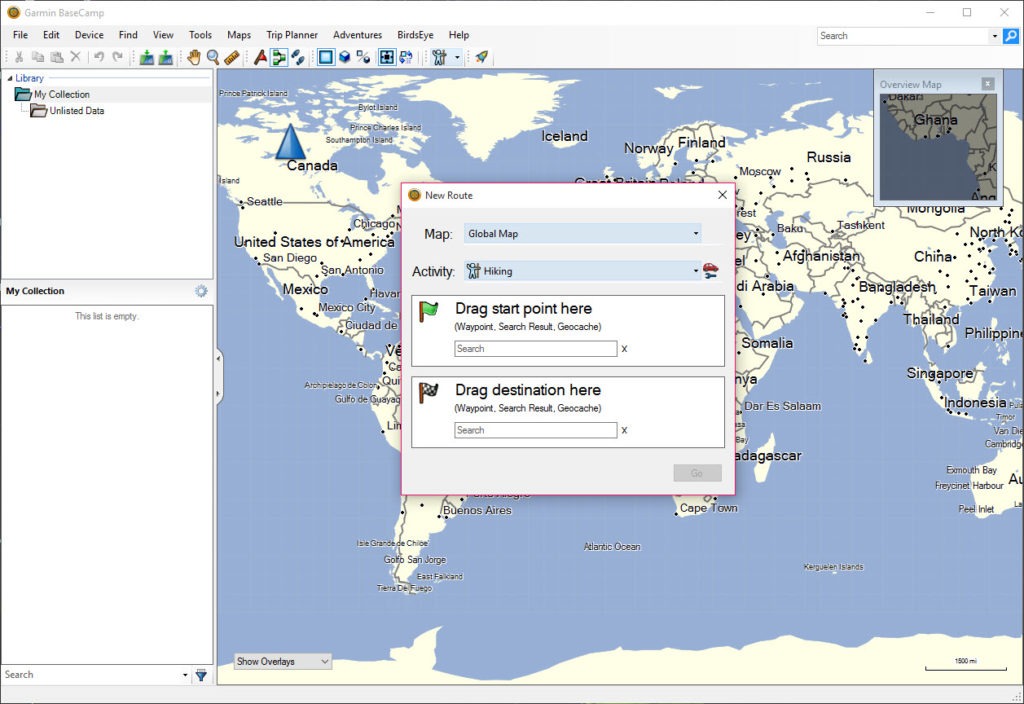
Task: Select the Pan hand tool
Action: (x=194, y=57)
